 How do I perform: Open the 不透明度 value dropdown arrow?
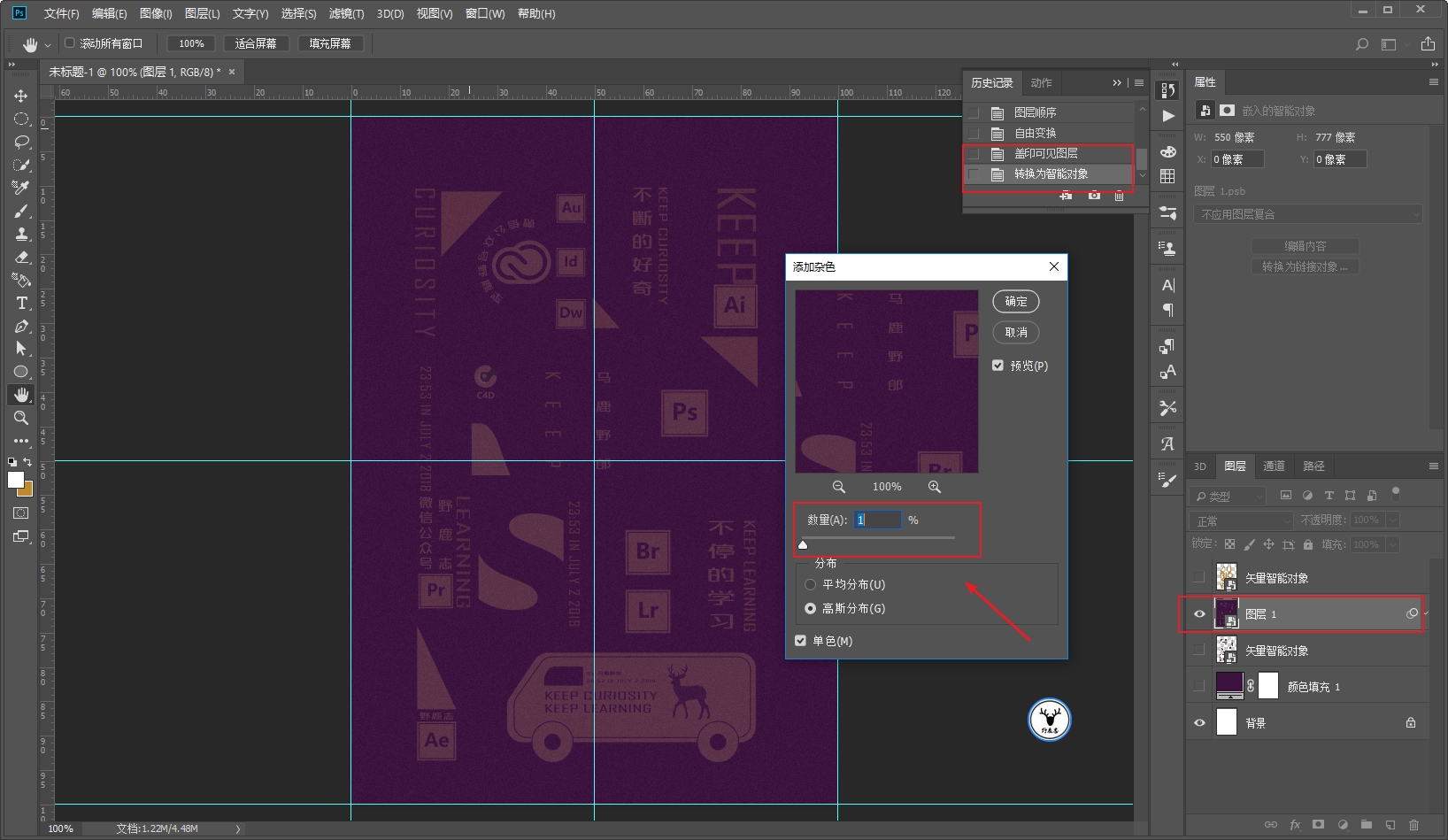1392,520
